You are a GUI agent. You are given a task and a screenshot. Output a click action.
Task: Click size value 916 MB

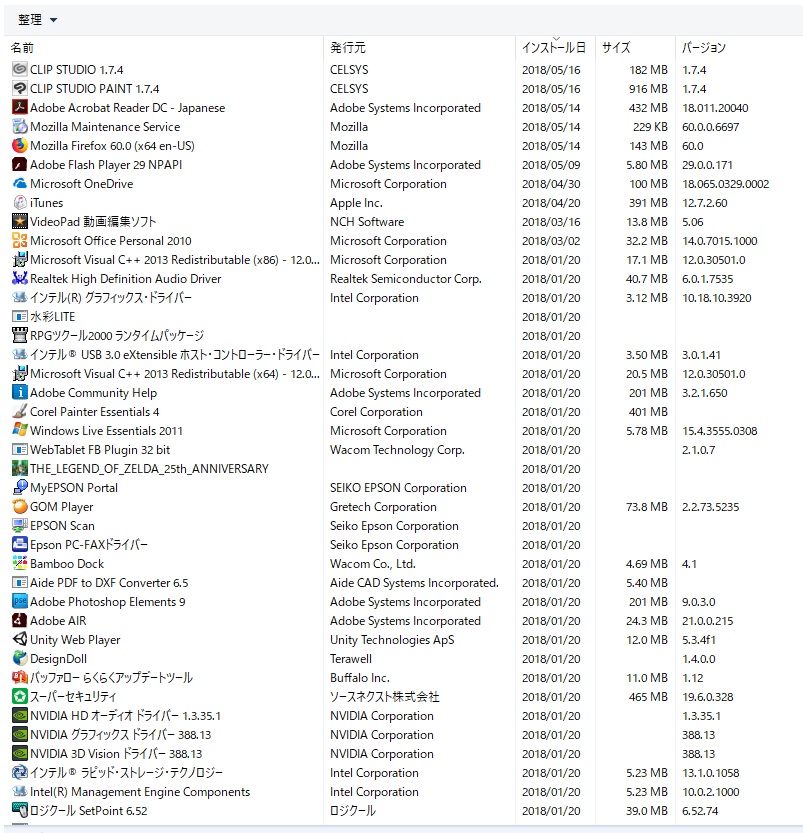(648, 89)
